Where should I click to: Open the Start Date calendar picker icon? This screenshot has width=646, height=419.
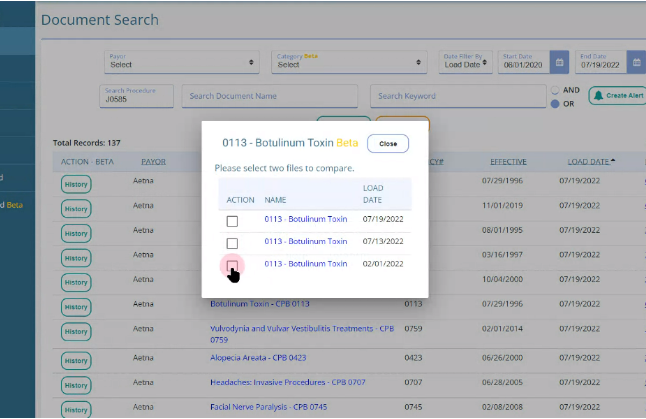[x=559, y=62]
